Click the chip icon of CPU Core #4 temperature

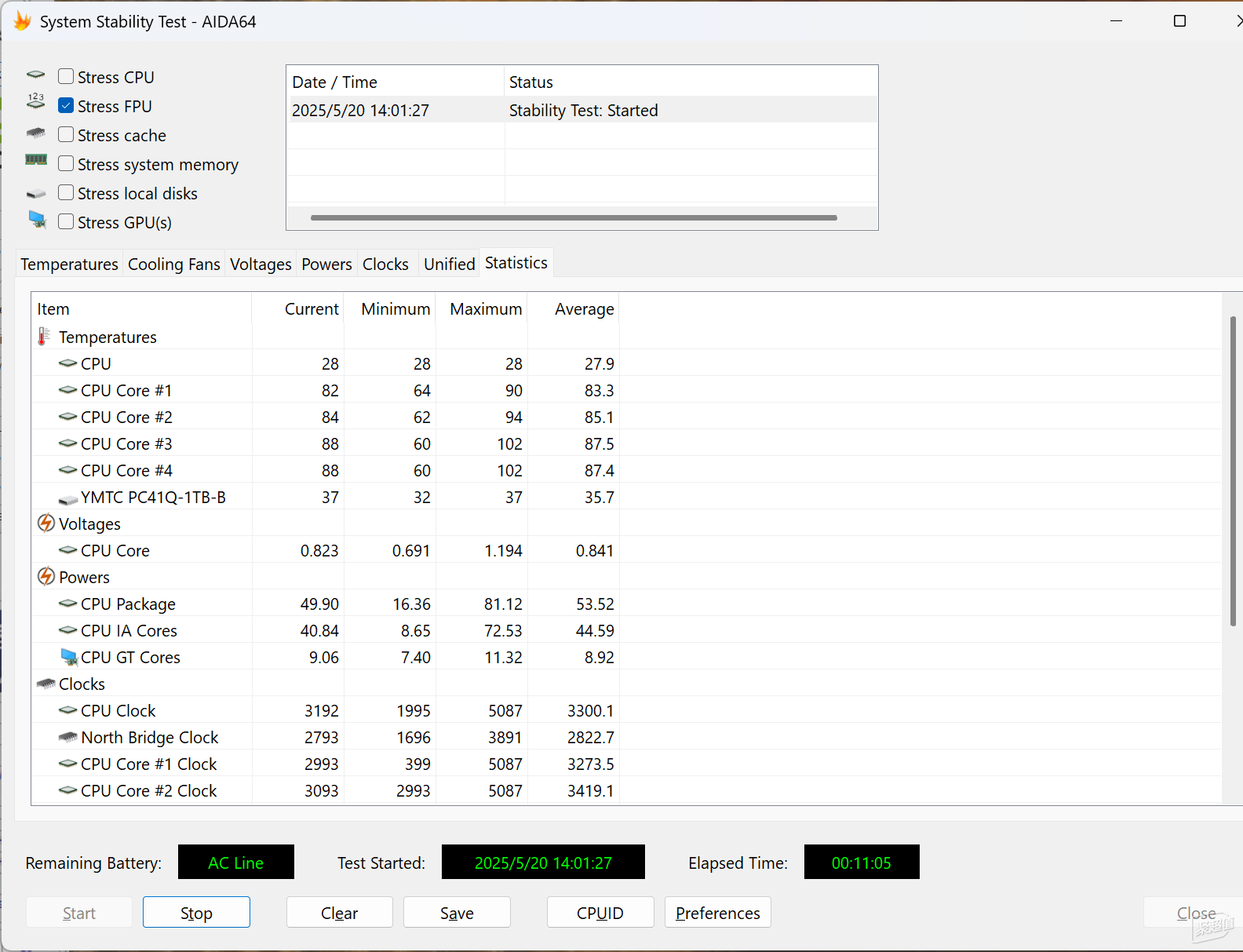click(68, 470)
